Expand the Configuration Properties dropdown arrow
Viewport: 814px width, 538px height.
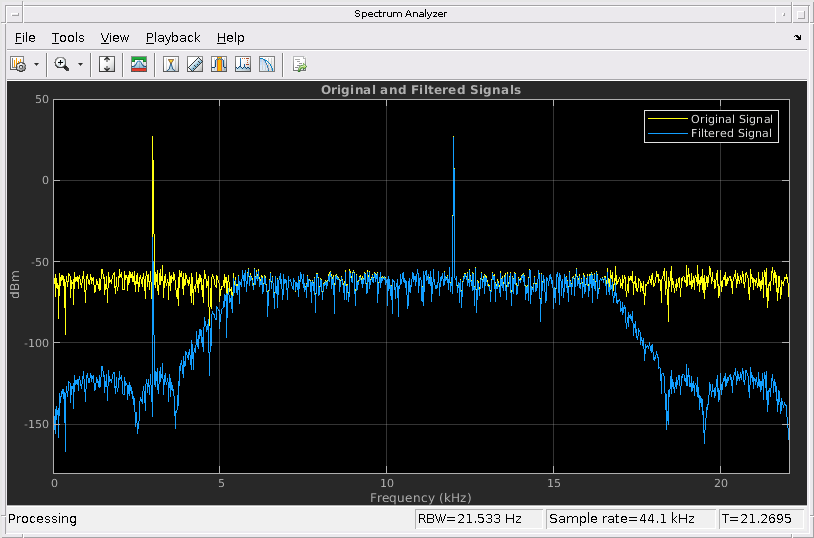tap(36, 65)
